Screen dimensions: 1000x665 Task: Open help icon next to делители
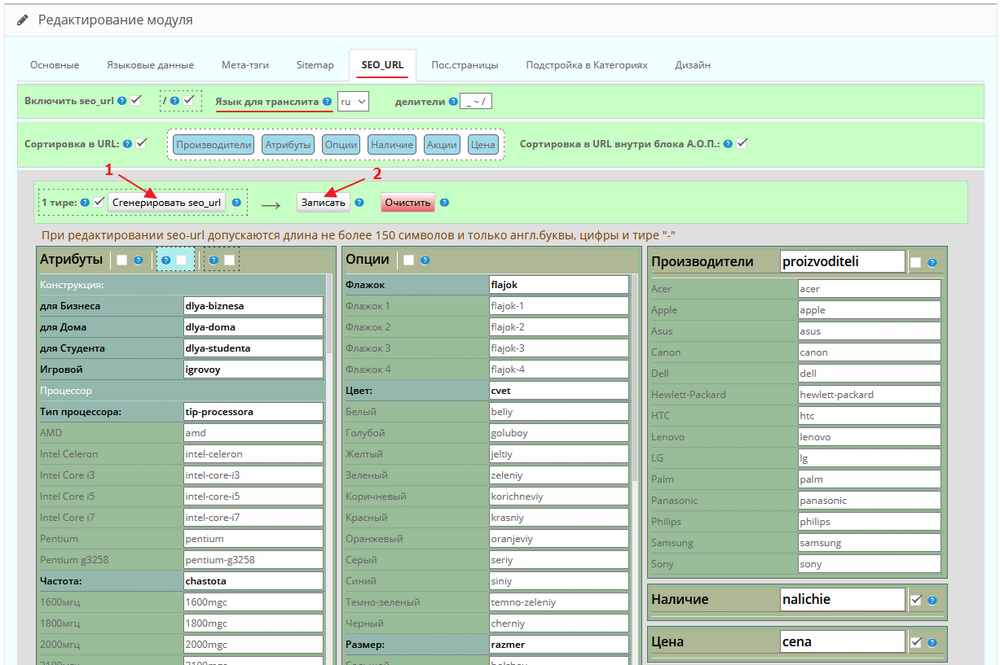[x=453, y=101]
